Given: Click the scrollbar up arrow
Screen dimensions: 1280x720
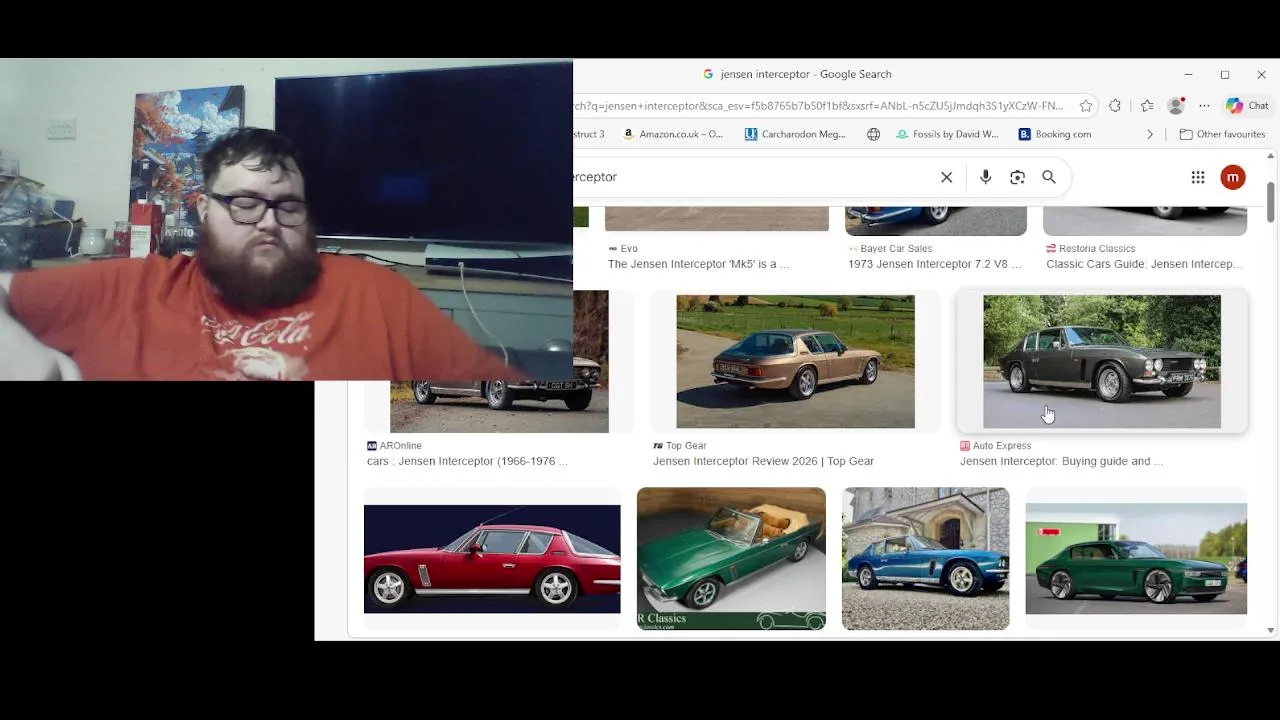Looking at the screenshot, I should click(1271, 156).
